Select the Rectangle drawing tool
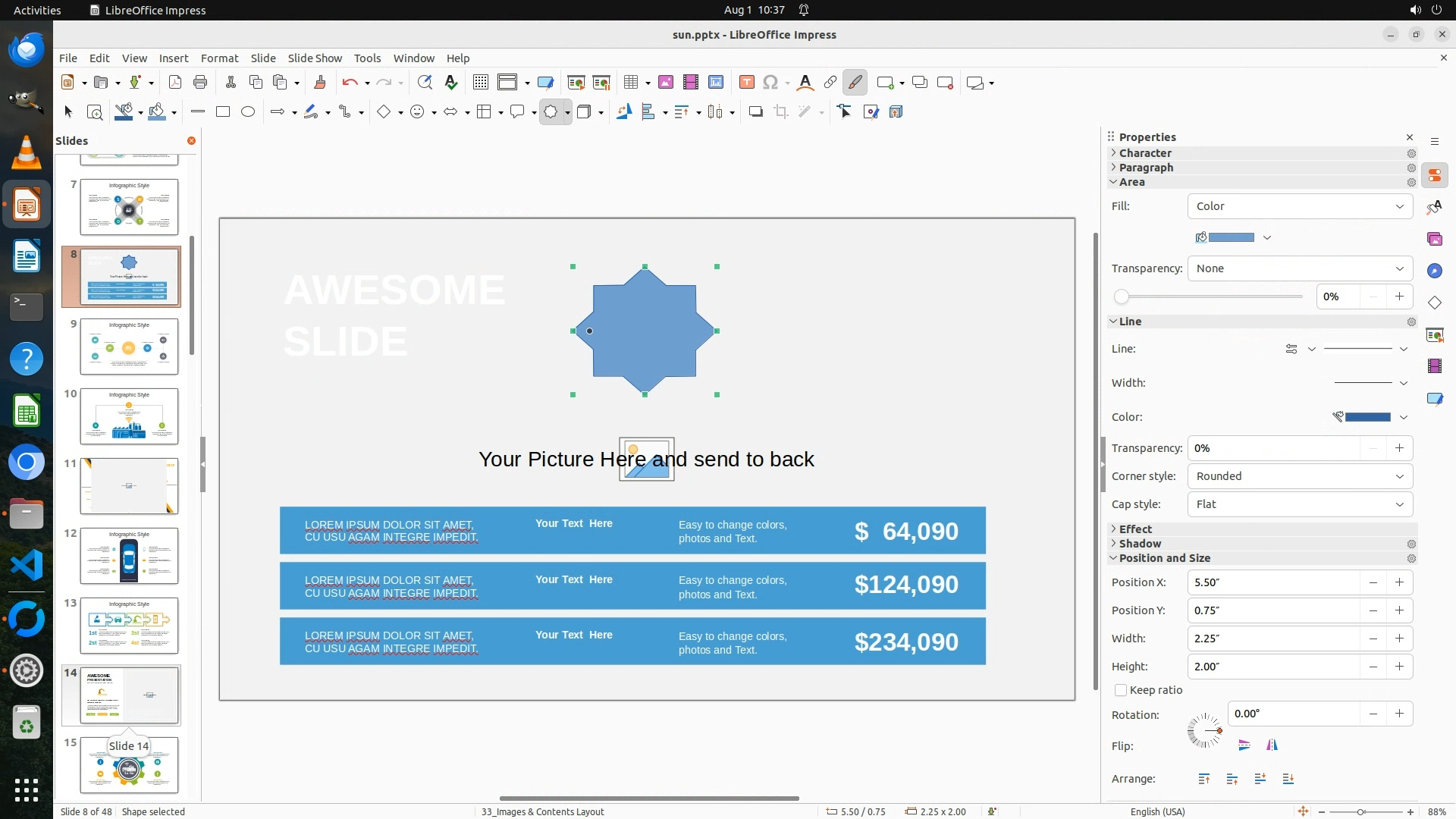This screenshot has width=1456, height=819. coord(223,112)
